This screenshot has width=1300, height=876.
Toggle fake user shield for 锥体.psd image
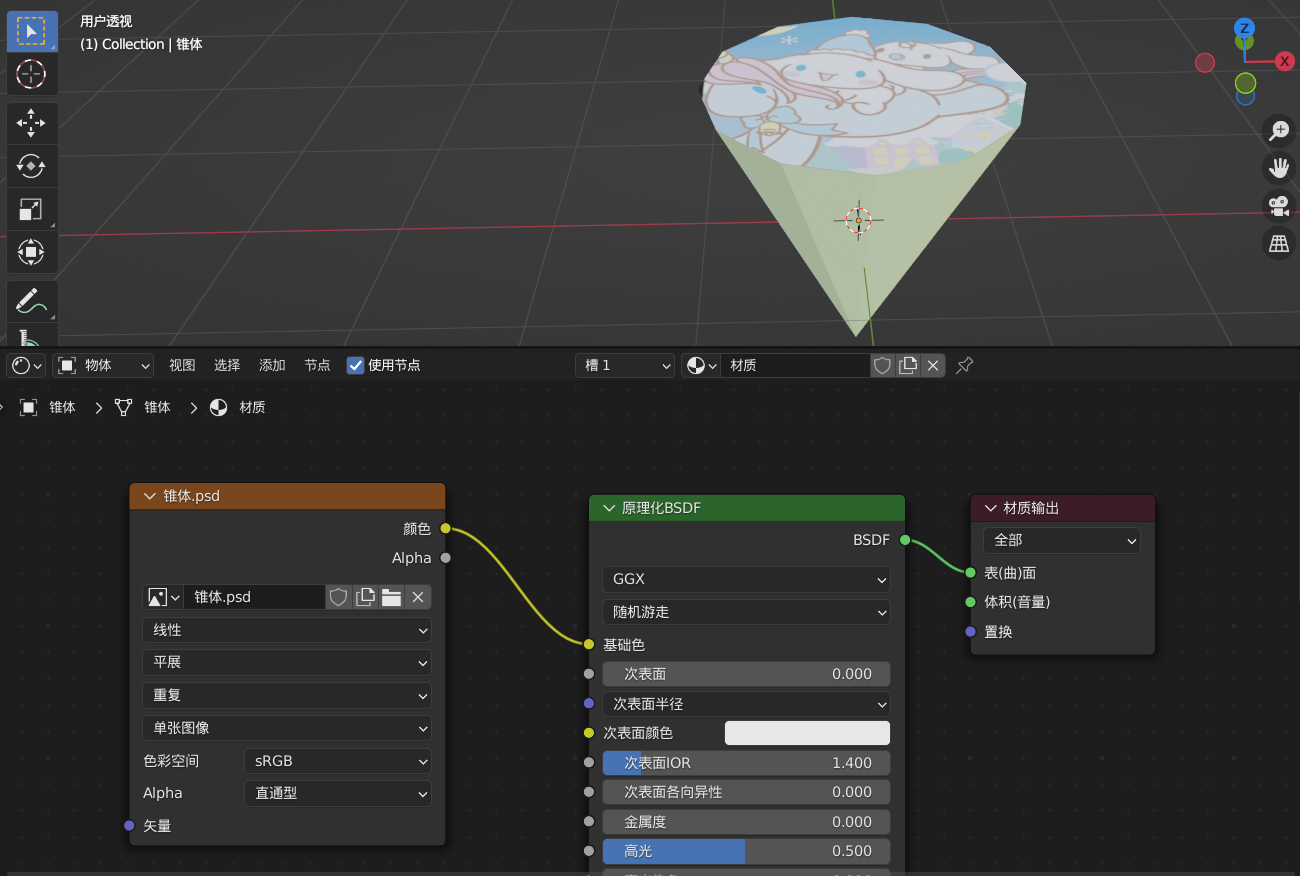tap(339, 597)
